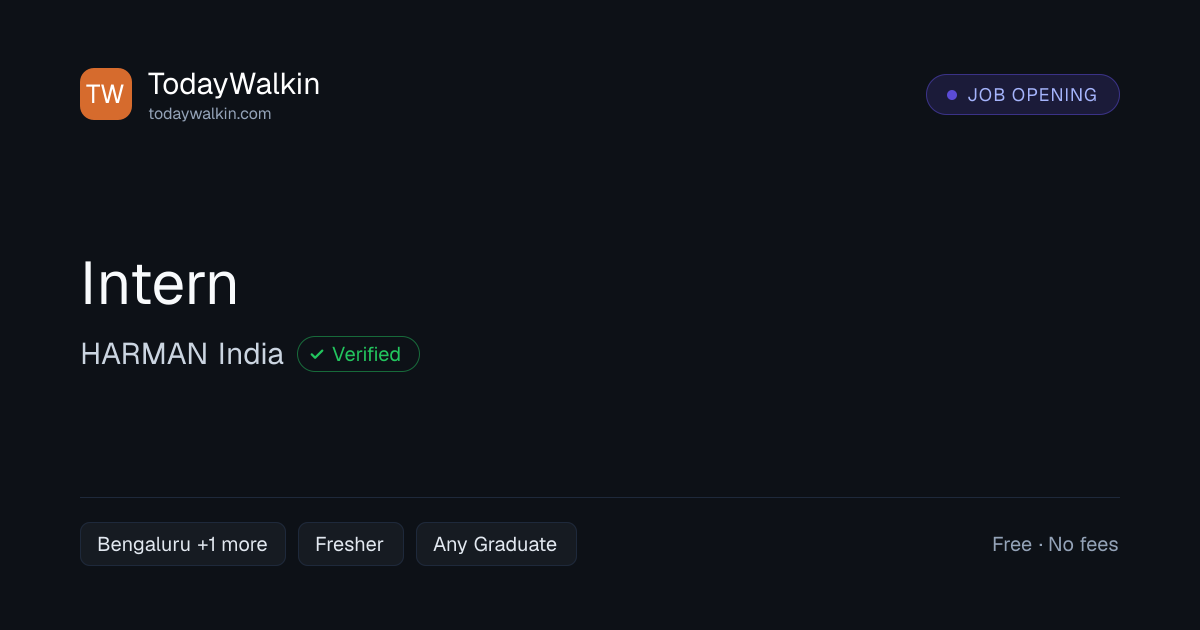Click the word India in the company name
The height and width of the screenshot is (630, 1200).
coord(250,354)
